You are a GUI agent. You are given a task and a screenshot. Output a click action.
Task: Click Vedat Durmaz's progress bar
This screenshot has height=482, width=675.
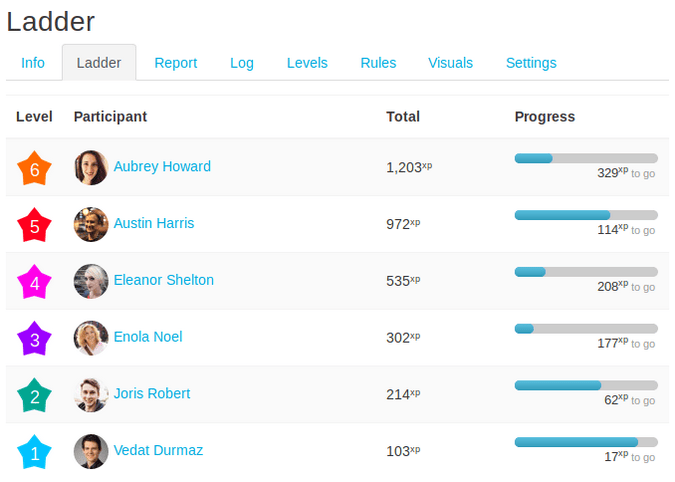[586, 442]
